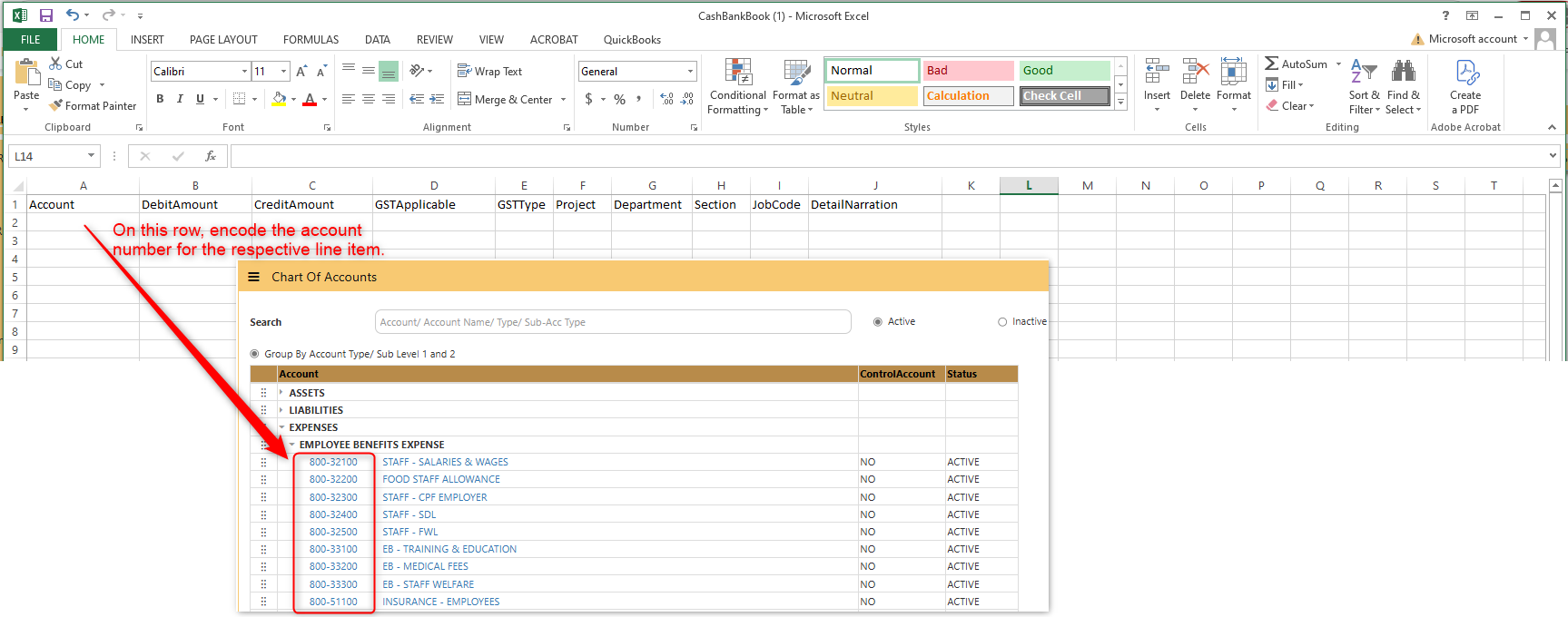The image size is (1568, 617).
Task: Open STAFF - SALARIES & WAGES link
Action: click(x=445, y=462)
